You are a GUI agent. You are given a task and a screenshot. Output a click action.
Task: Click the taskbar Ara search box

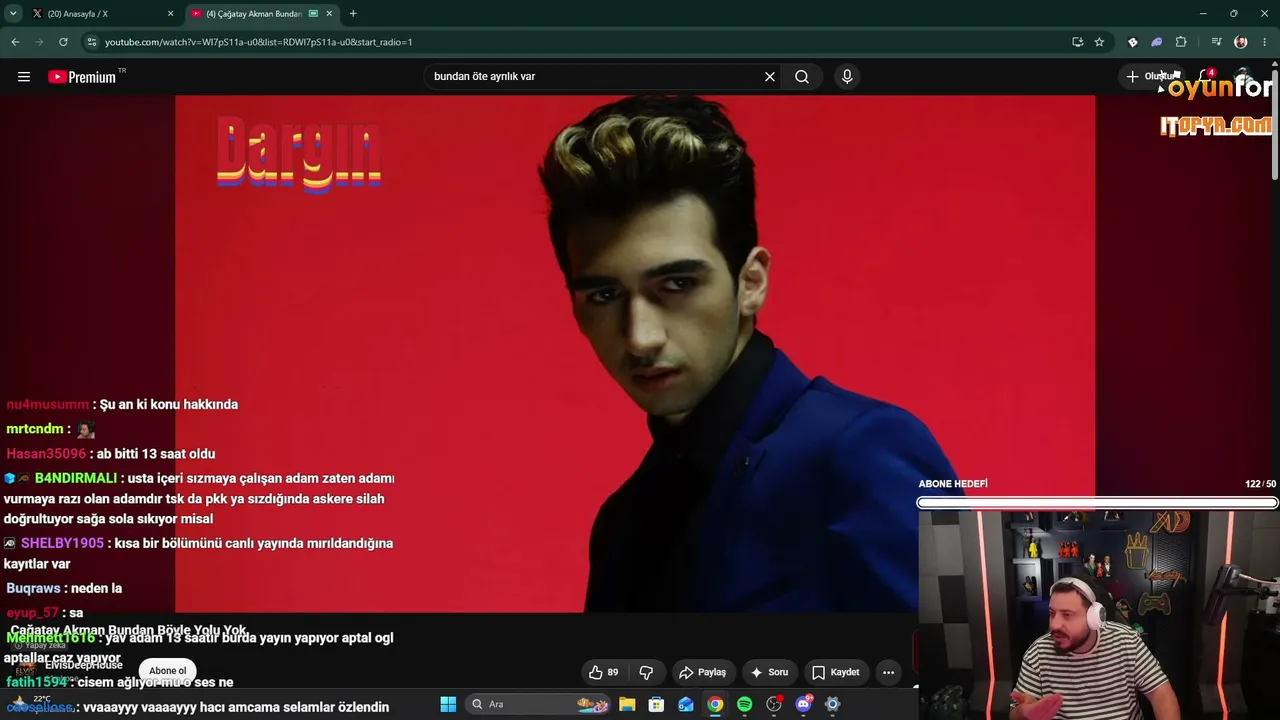click(x=539, y=704)
